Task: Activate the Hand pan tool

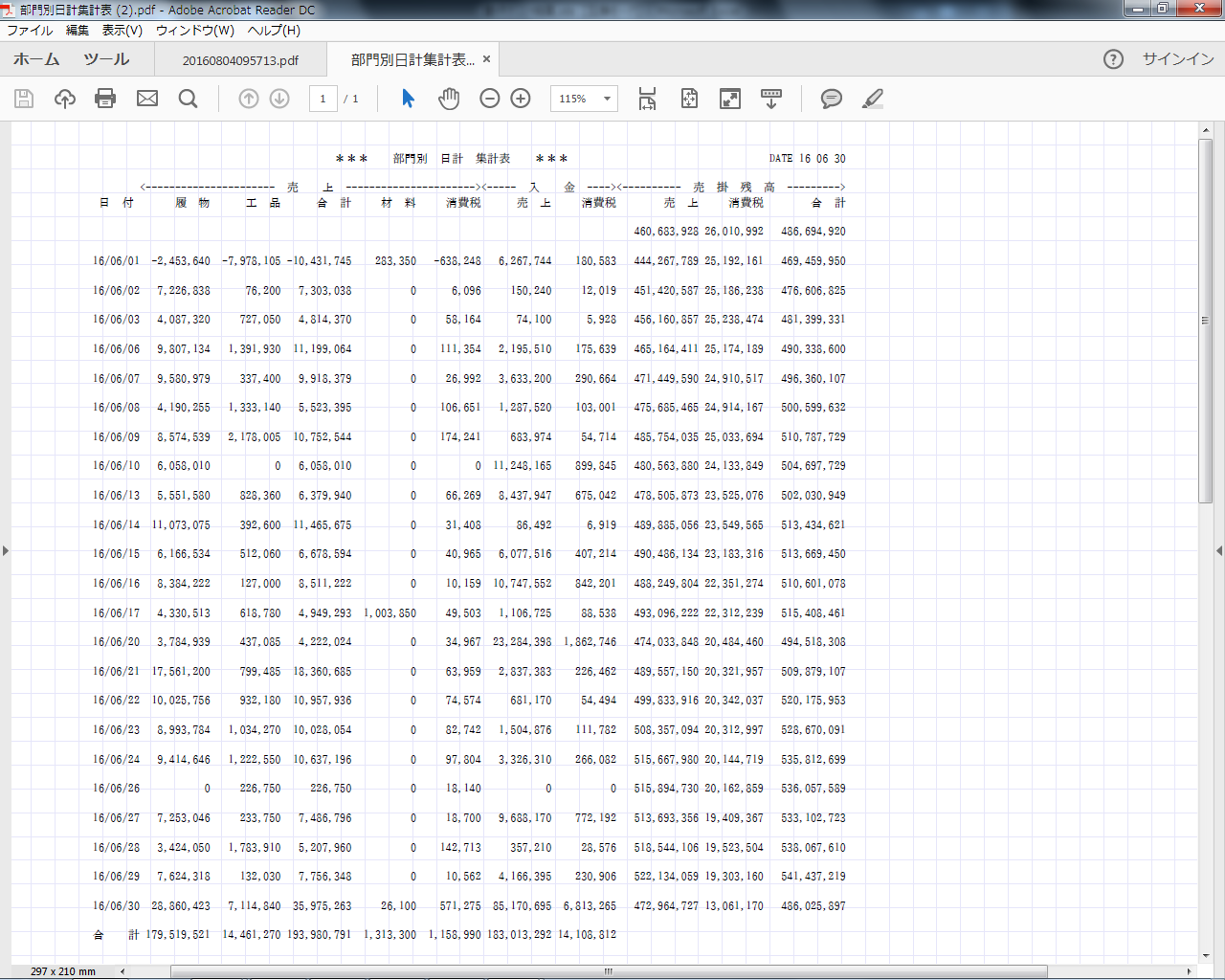Action: (449, 99)
